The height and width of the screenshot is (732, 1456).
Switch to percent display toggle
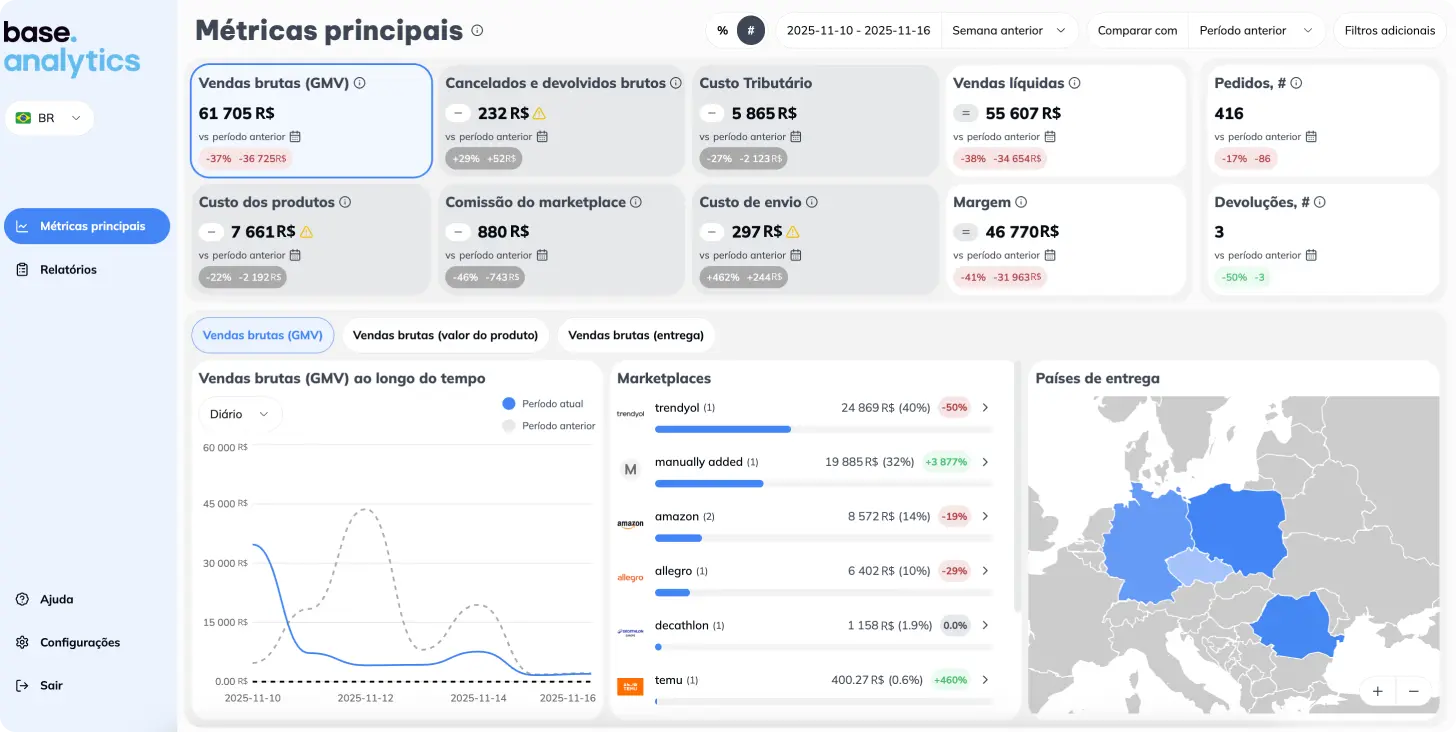[722, 31]
